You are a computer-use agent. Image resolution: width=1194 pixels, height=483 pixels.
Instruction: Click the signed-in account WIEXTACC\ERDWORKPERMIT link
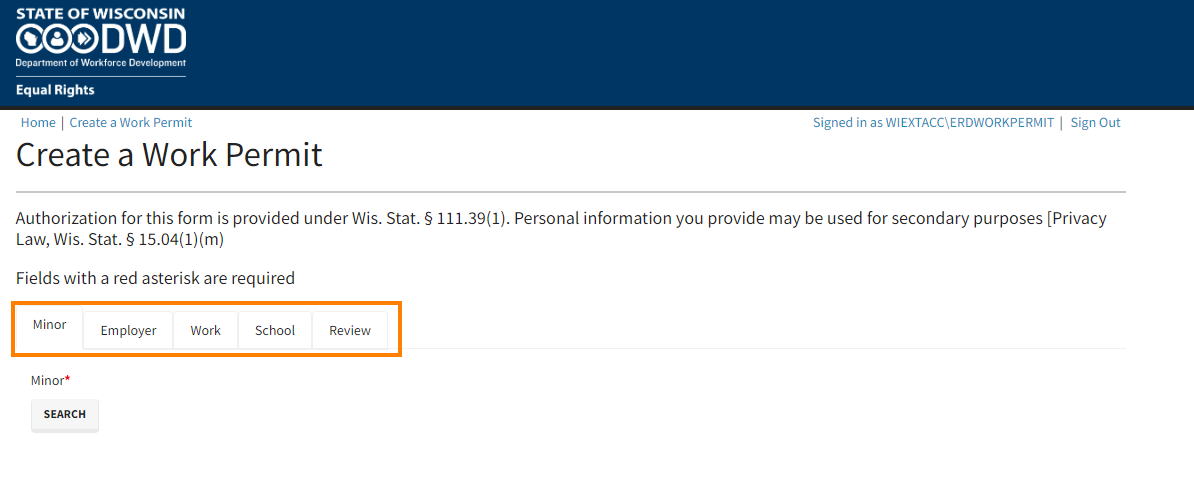(x=933, y=123)
